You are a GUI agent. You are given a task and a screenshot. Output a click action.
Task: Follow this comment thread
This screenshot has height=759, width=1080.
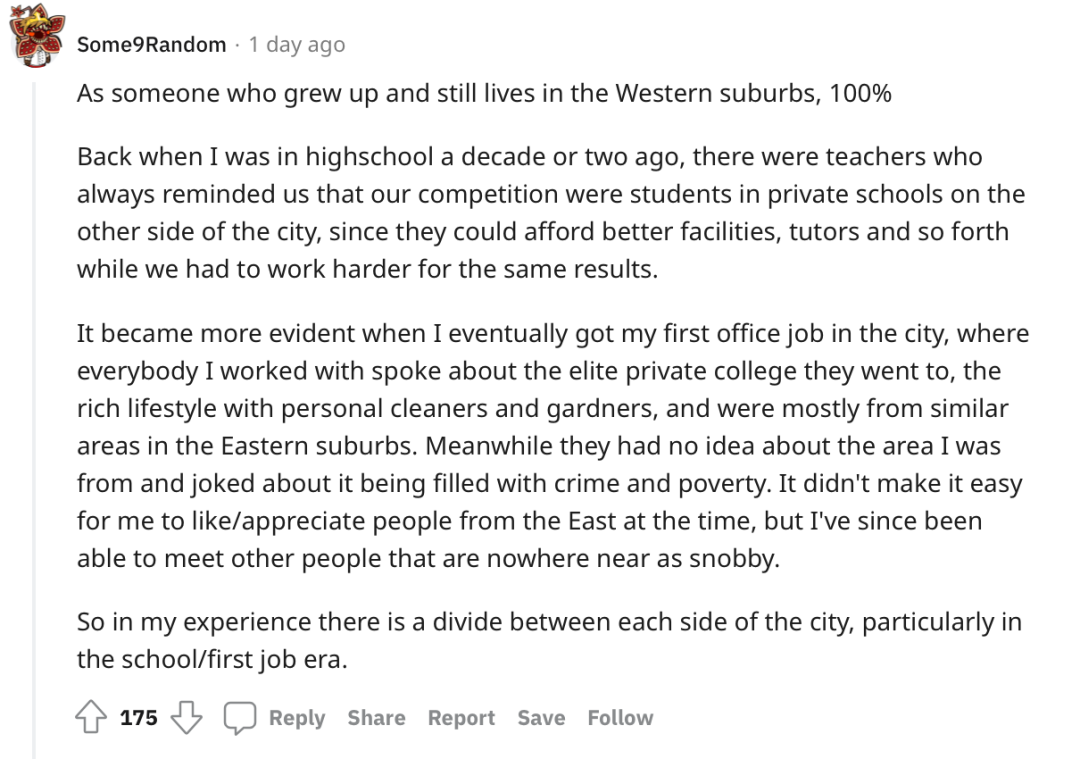tap(620, 718)
